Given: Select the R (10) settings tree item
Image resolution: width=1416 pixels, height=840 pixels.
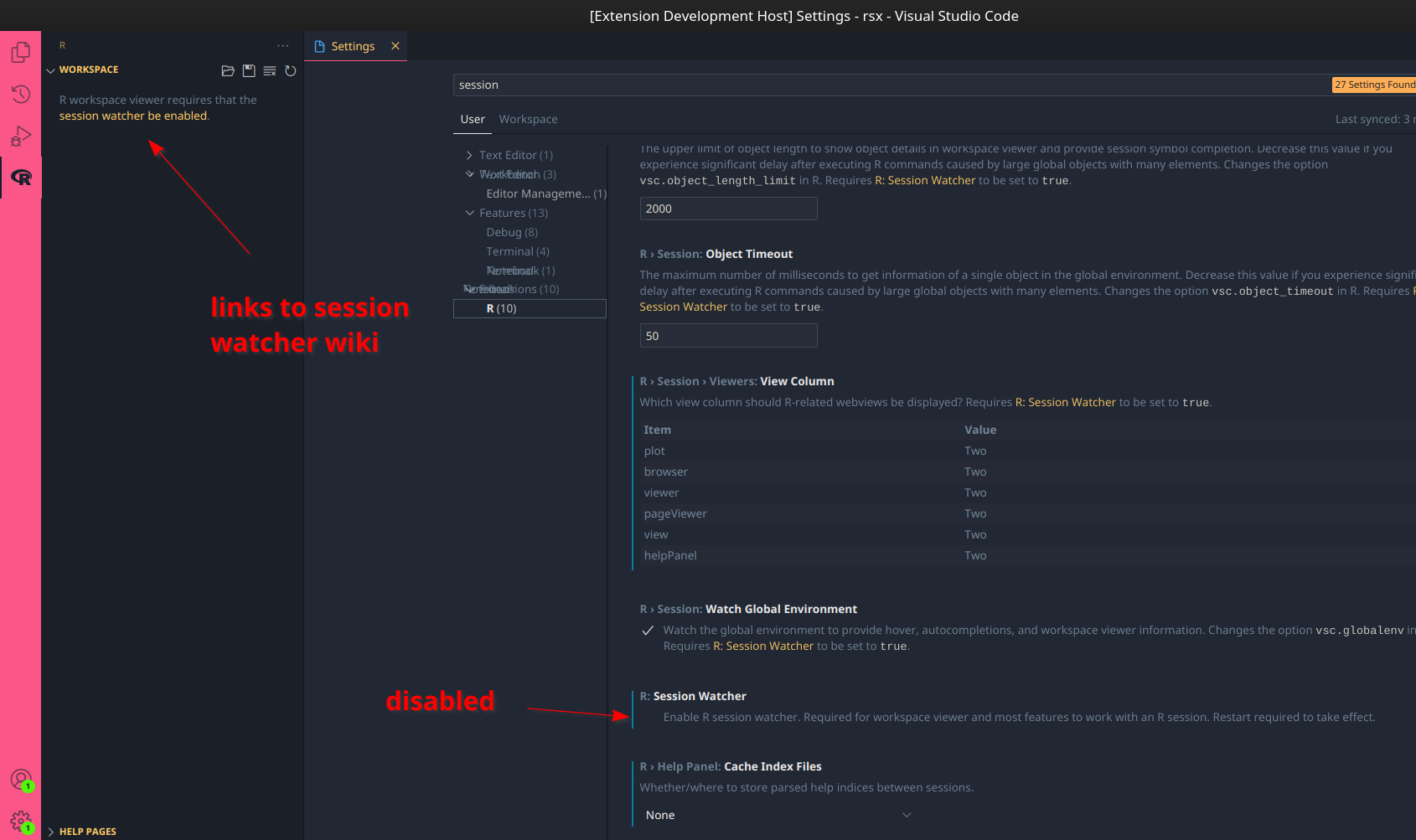Looking at the screenshot, I should (530, 308).
